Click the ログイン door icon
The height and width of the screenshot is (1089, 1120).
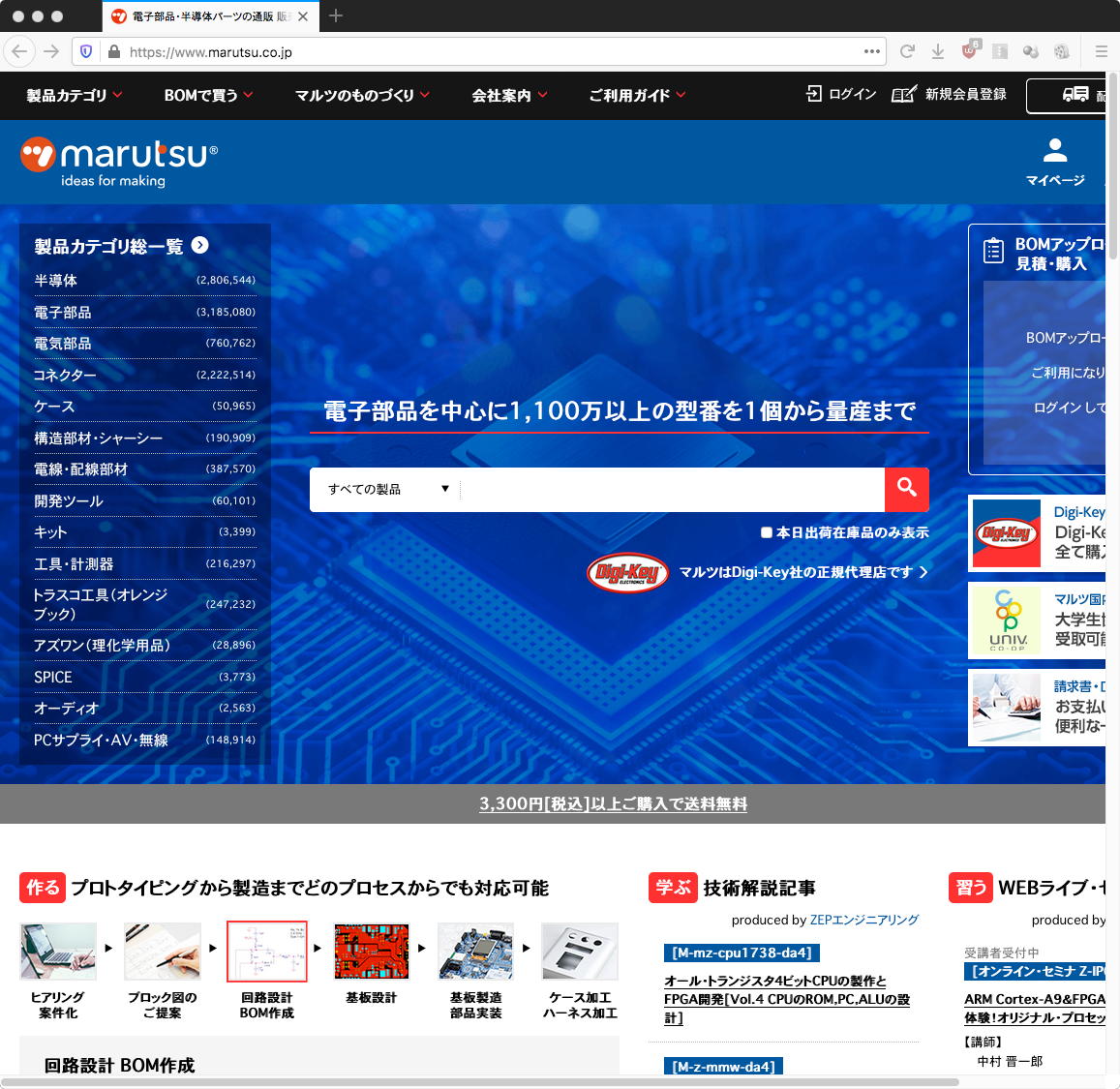[x=814, y=94]
